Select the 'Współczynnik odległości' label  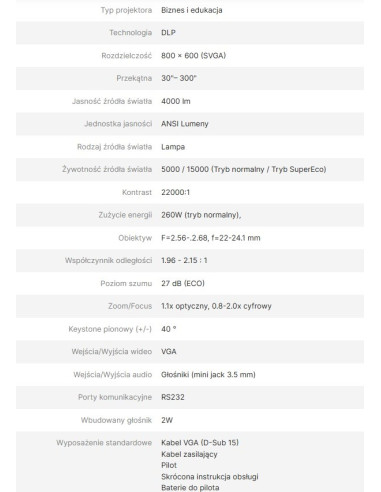tap(108, 260)
